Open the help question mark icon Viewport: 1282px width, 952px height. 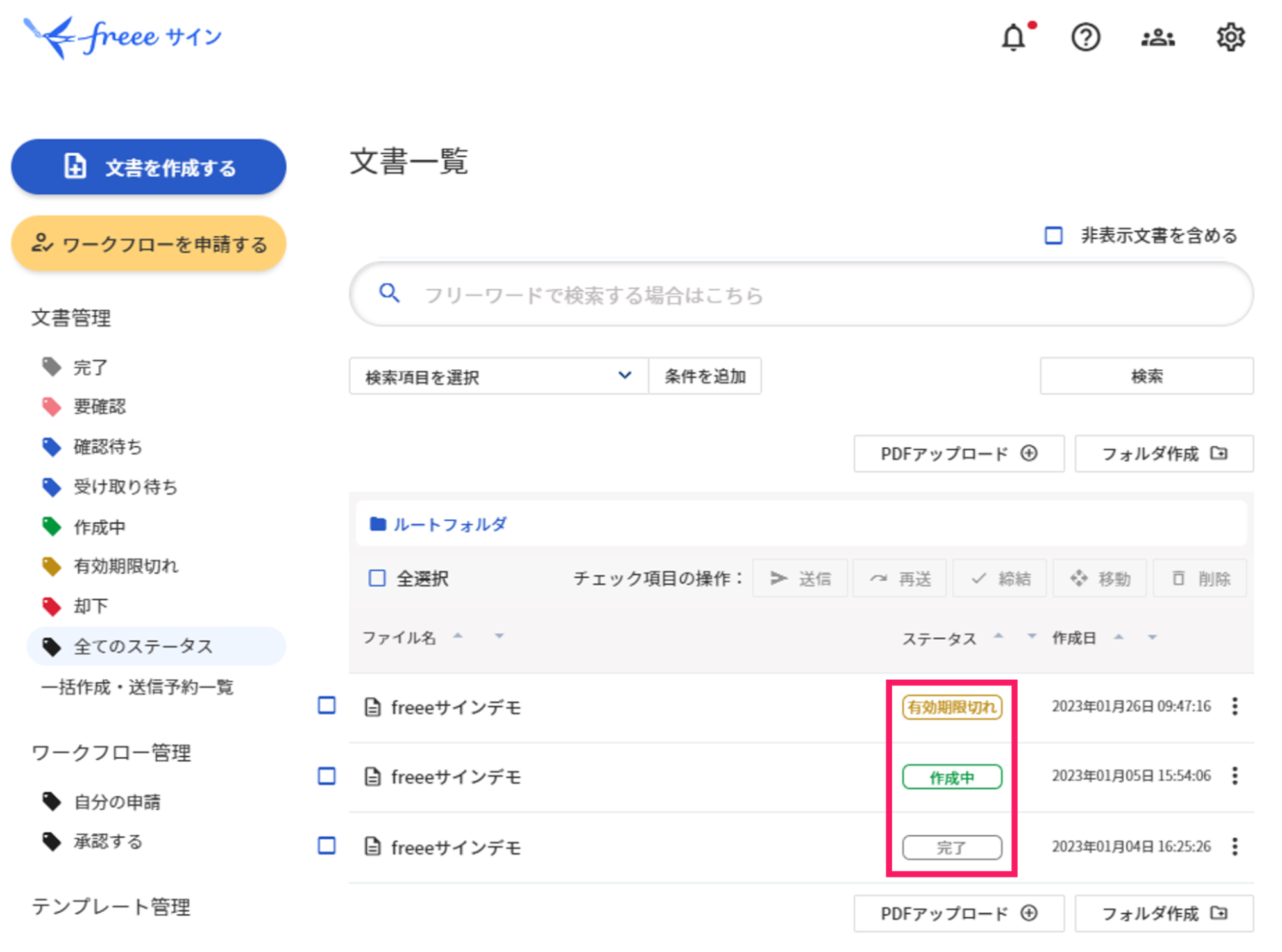point(1085,37)
